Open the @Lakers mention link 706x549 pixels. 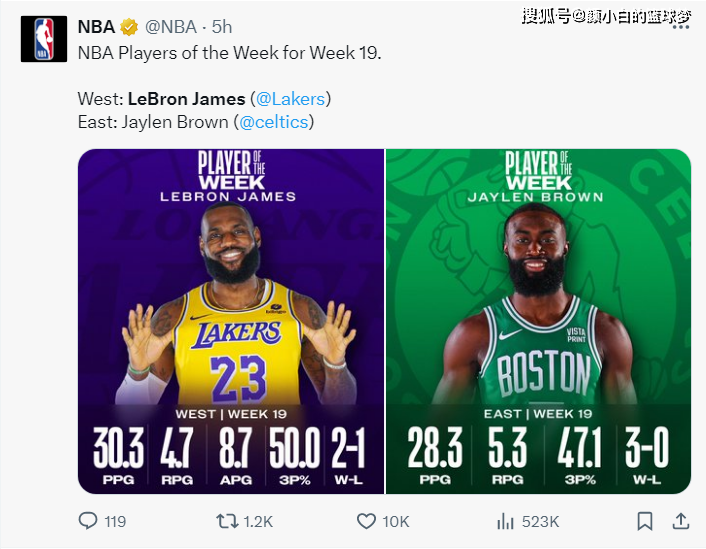[290, 99]
